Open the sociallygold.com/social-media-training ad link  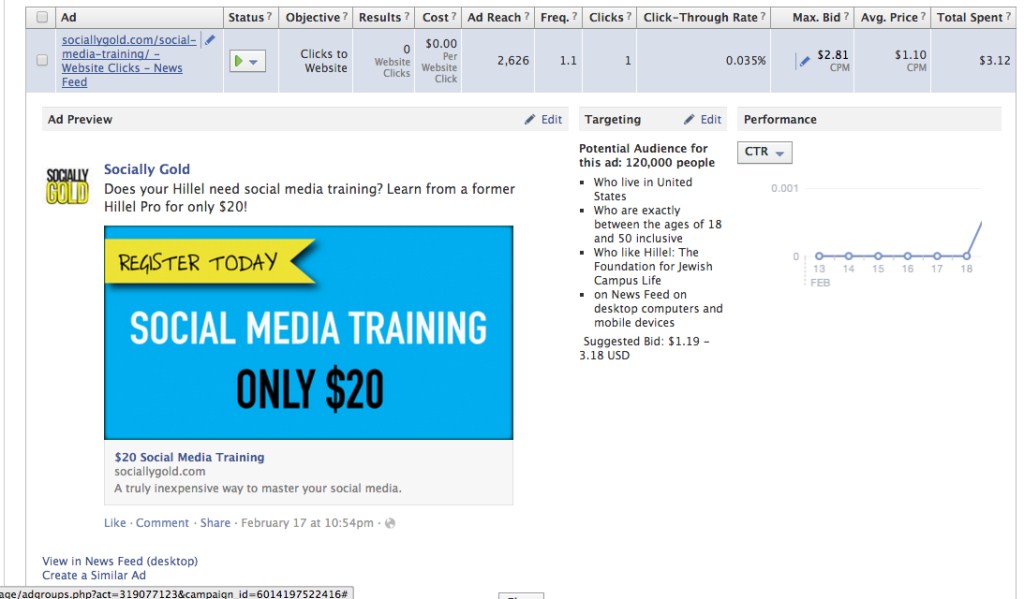coord(129,61)
